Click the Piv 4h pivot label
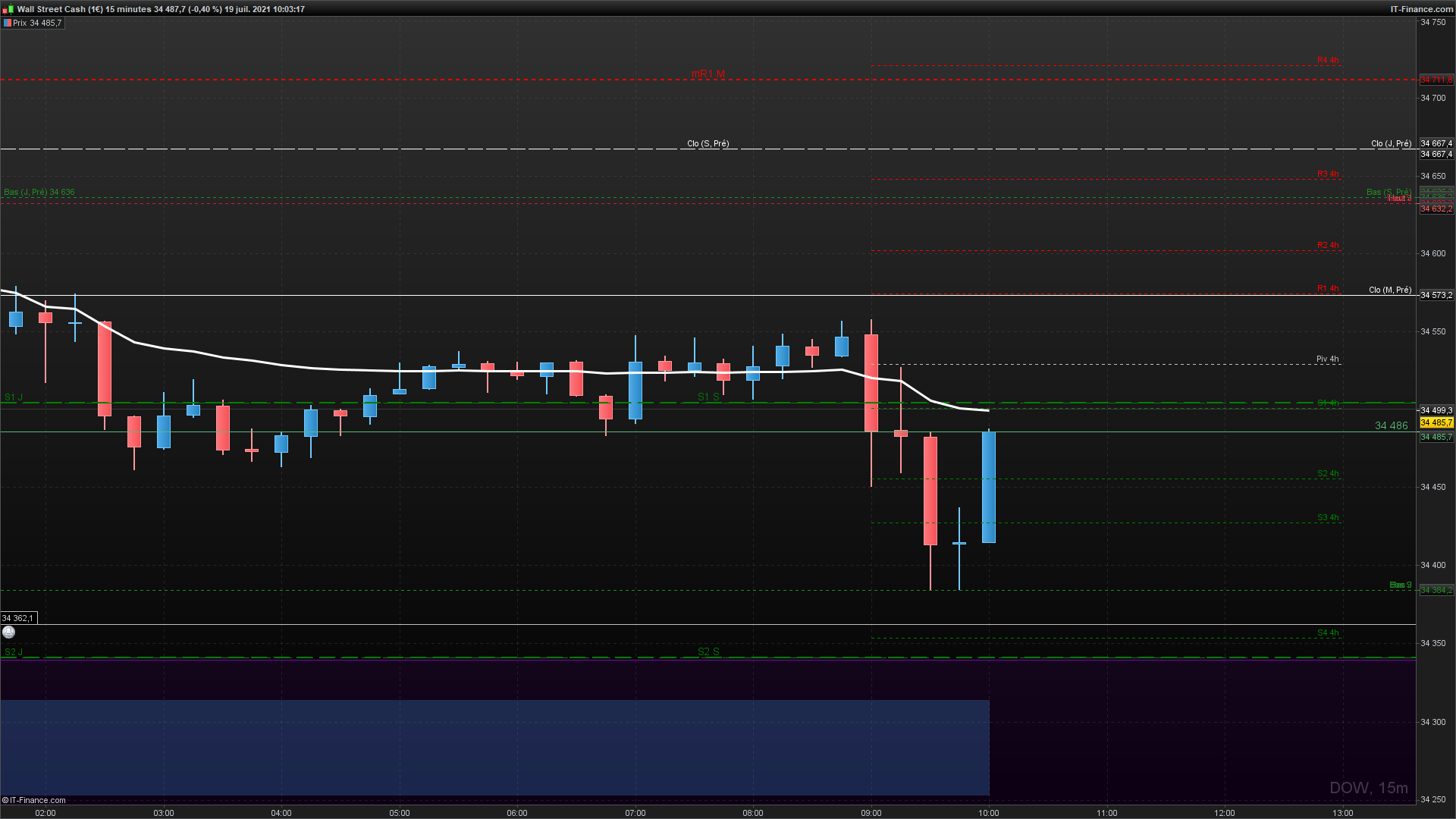This screenshot has height=819, width=1456. point(1327,359)
